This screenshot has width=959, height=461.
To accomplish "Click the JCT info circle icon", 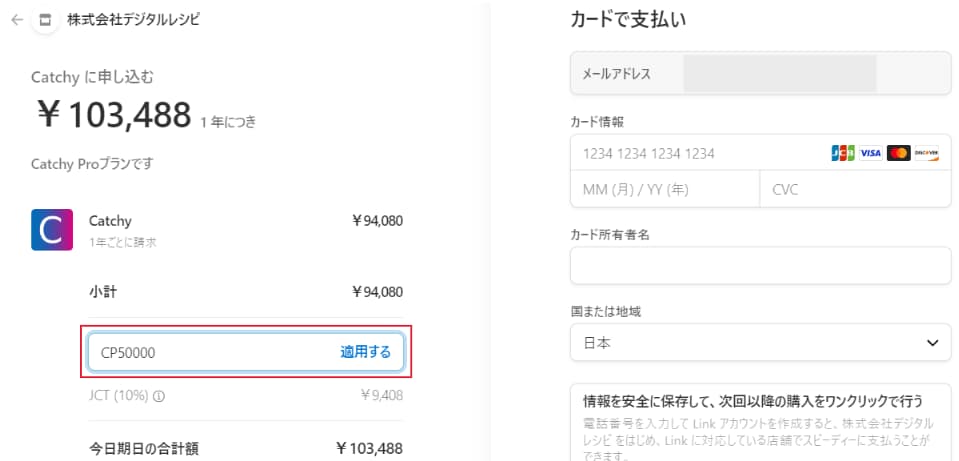I will coord(159,396).
